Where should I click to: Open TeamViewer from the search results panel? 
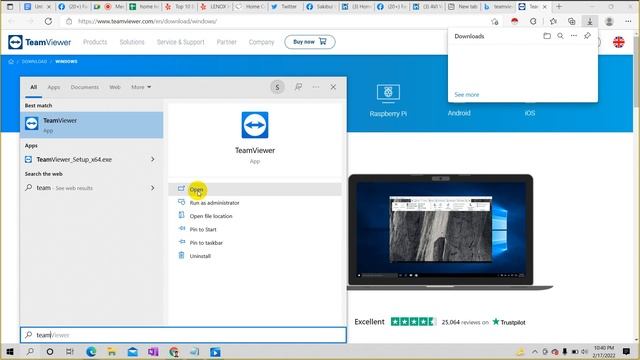click(255, 189)
